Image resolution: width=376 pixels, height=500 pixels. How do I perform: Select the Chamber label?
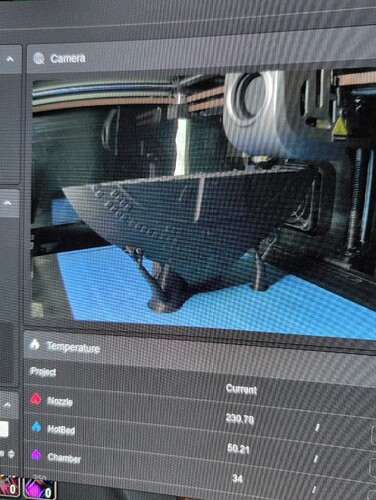(x=64, y=458)
